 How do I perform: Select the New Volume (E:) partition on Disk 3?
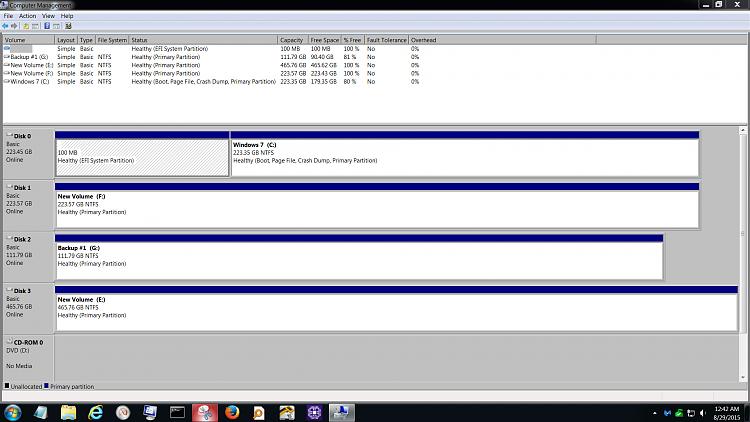pos(397,309)
